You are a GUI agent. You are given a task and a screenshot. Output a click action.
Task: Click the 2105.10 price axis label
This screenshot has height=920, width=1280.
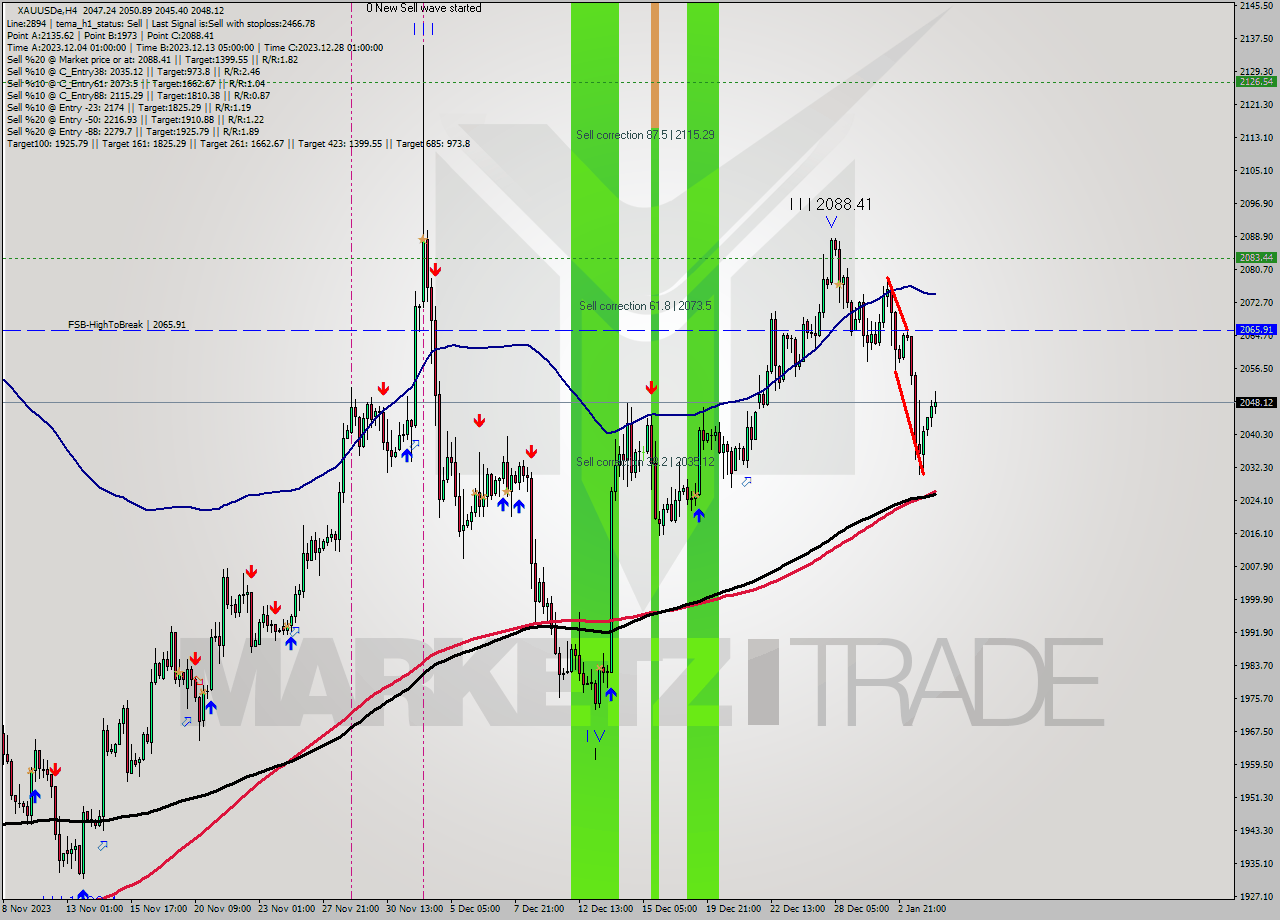(x=1256, y=171)
